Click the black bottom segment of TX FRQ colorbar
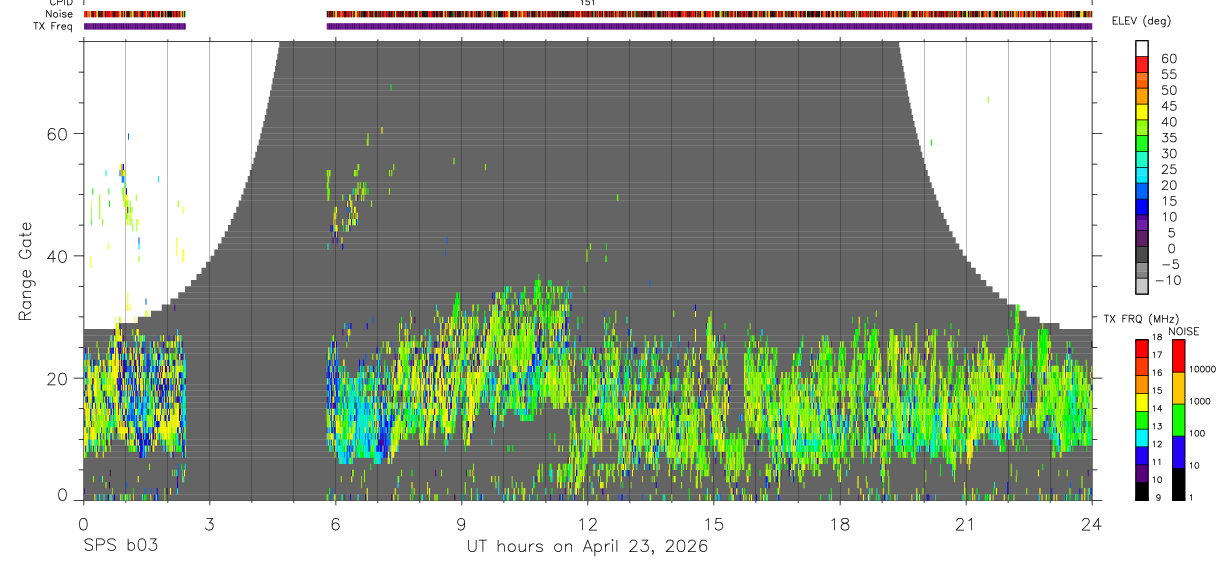The width and height of the screenshot is (1228, 567). (x=1143, y=491)
